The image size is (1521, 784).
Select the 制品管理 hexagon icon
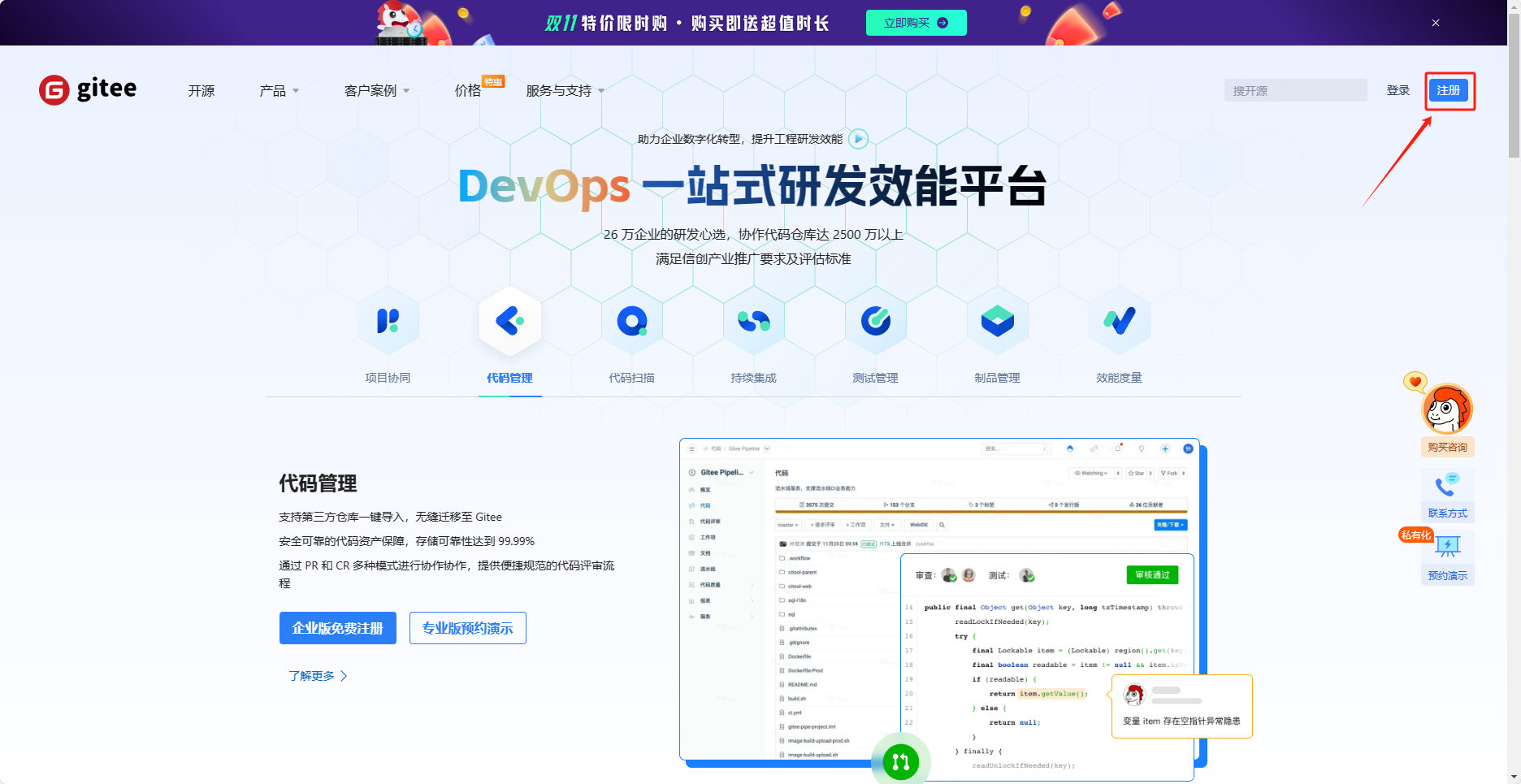click(x=998, y=322)
